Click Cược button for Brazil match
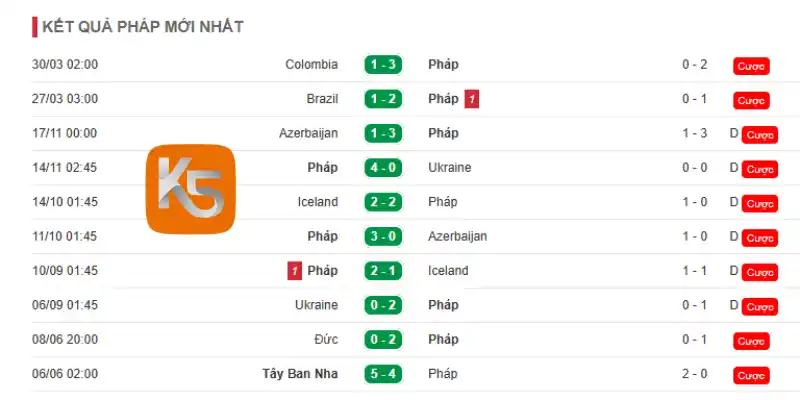The image size is (800, 400). (751, 101)
